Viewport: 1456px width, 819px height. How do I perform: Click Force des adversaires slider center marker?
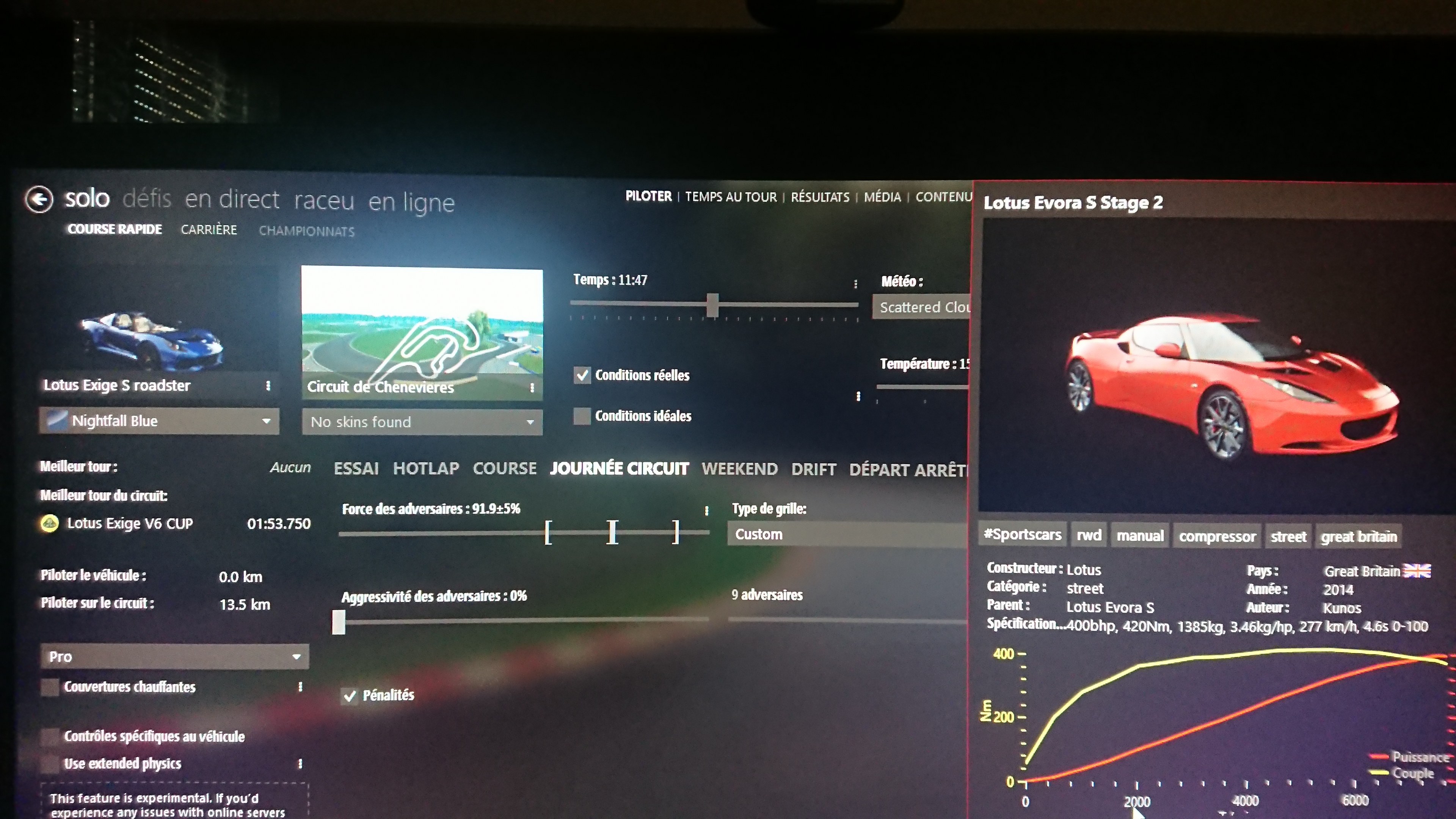pyautogui.click(x=612, y=532)
